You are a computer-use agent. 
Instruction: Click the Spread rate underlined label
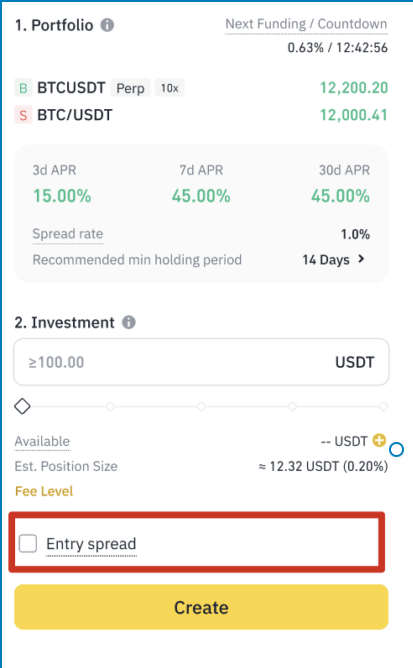click(68, 234)
